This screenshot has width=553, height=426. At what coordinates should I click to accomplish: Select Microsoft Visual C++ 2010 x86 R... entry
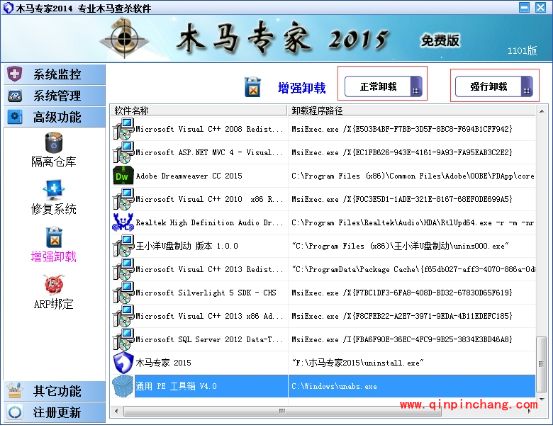point(209,199)
